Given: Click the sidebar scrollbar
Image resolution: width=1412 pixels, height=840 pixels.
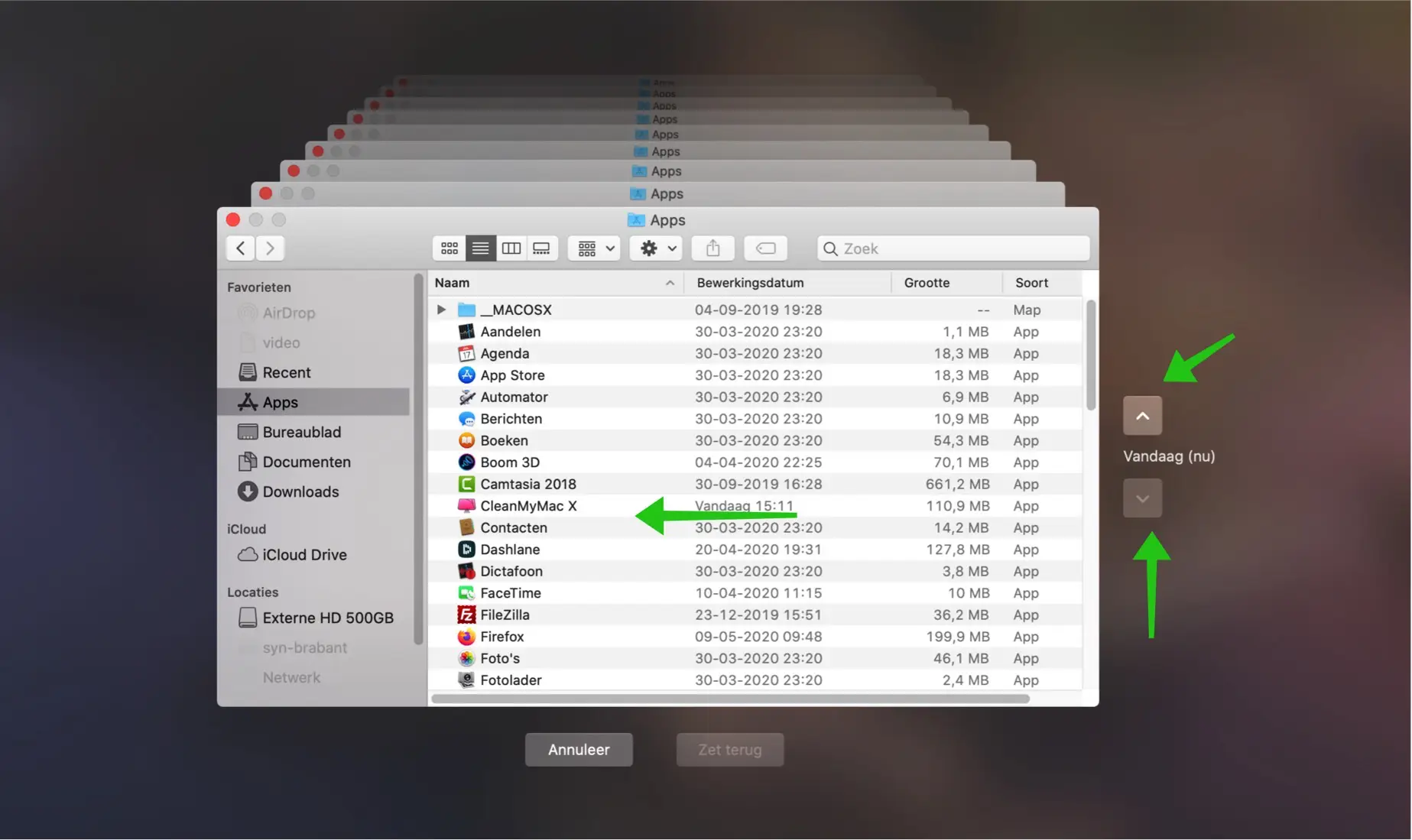Looking at the screenshot, I should [x=417, y=459].
